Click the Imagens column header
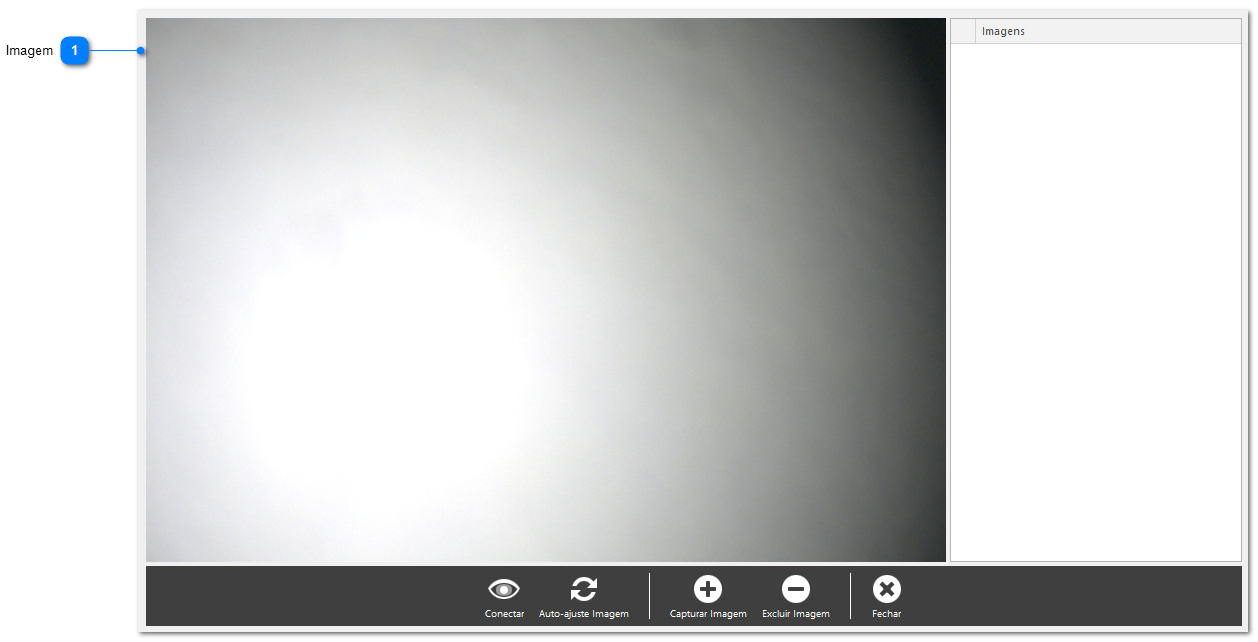 [x=1108, y=31]
